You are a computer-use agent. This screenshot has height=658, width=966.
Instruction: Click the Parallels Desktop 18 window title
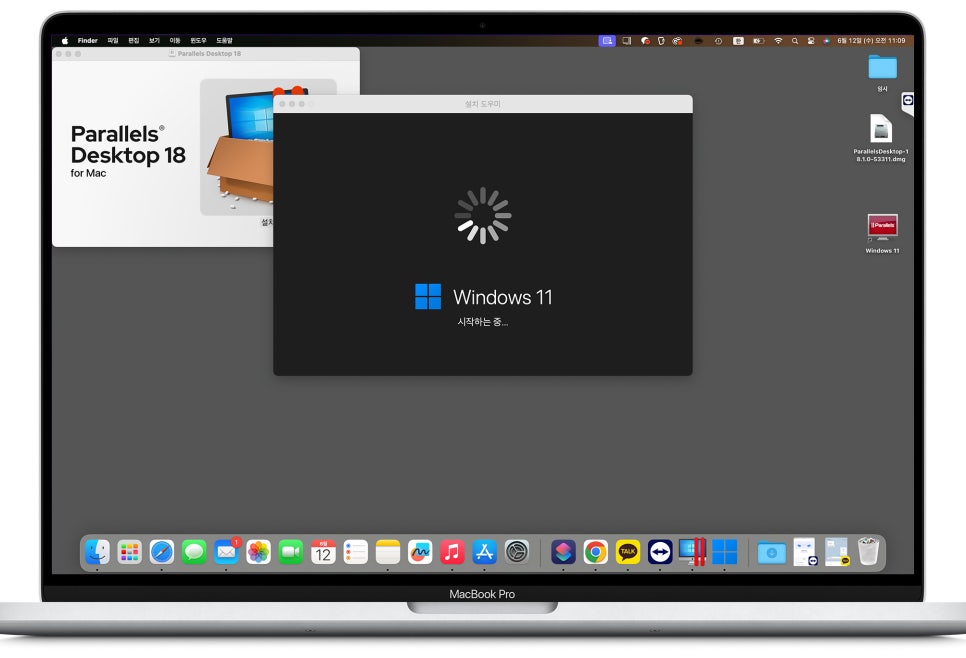(209, 54)
